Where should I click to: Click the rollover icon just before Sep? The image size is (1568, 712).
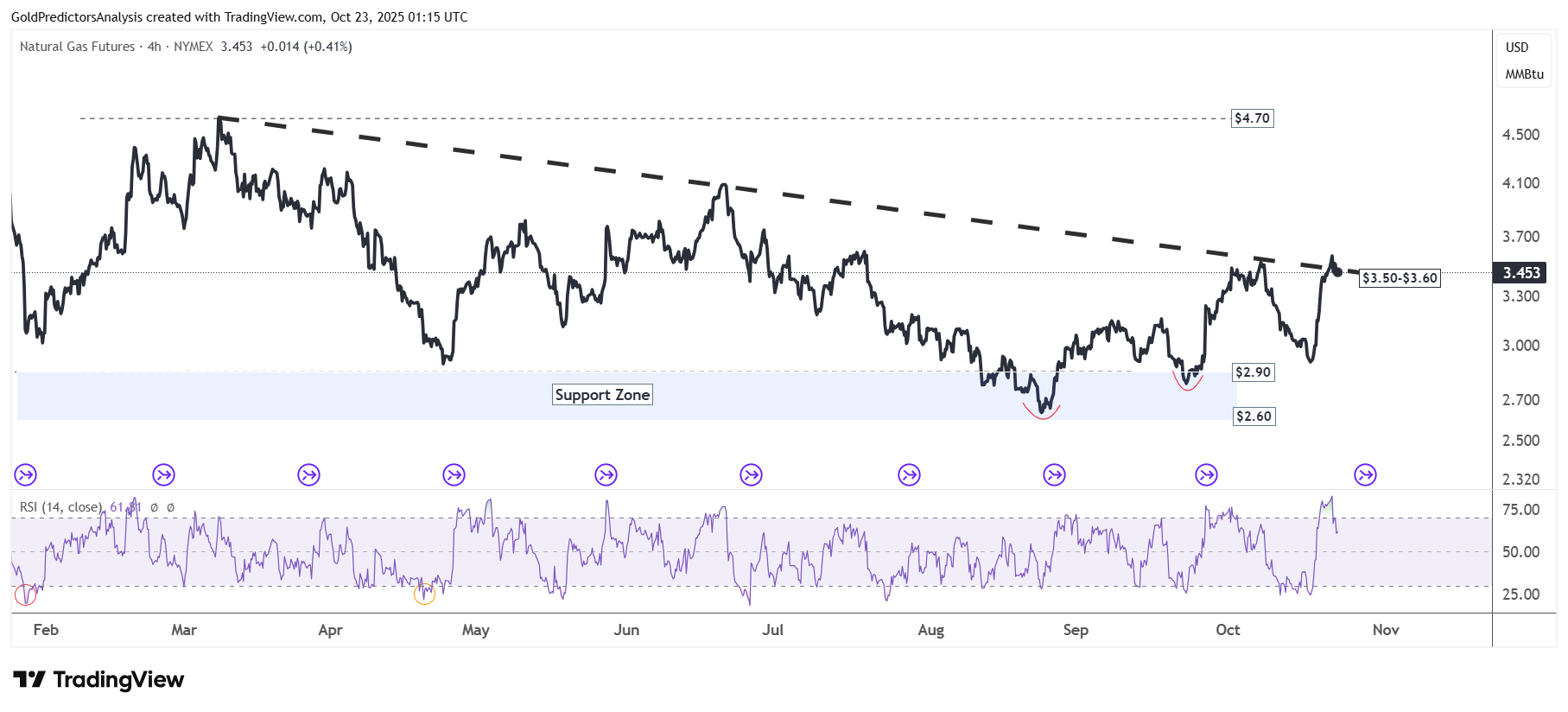click(x=1054, y=474)
